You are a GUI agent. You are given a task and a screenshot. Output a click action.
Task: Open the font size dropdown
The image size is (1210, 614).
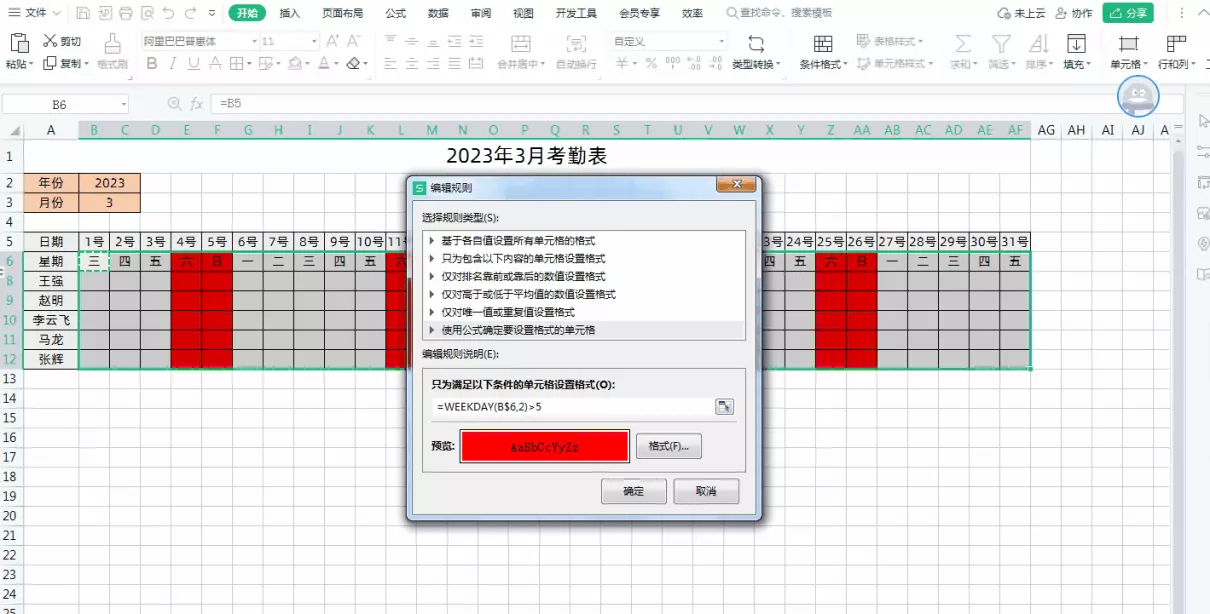point(314,42)
